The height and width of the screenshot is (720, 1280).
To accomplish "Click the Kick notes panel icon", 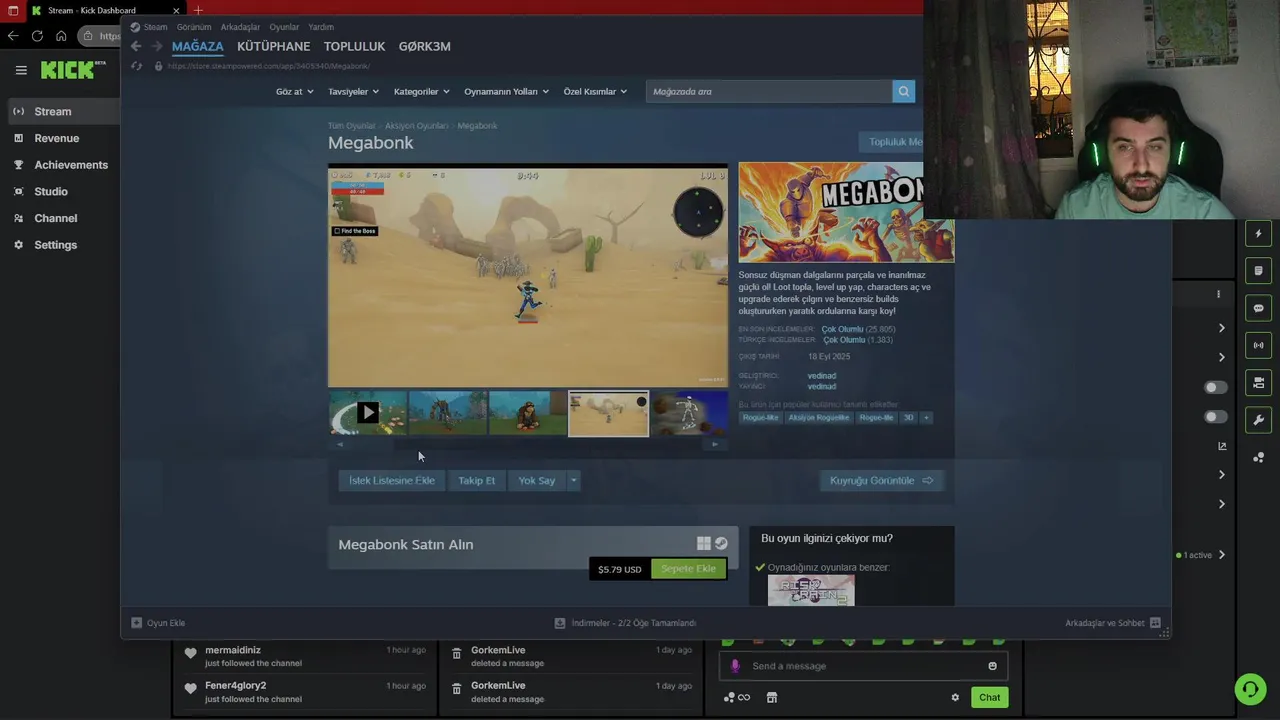I will 1259,271.
